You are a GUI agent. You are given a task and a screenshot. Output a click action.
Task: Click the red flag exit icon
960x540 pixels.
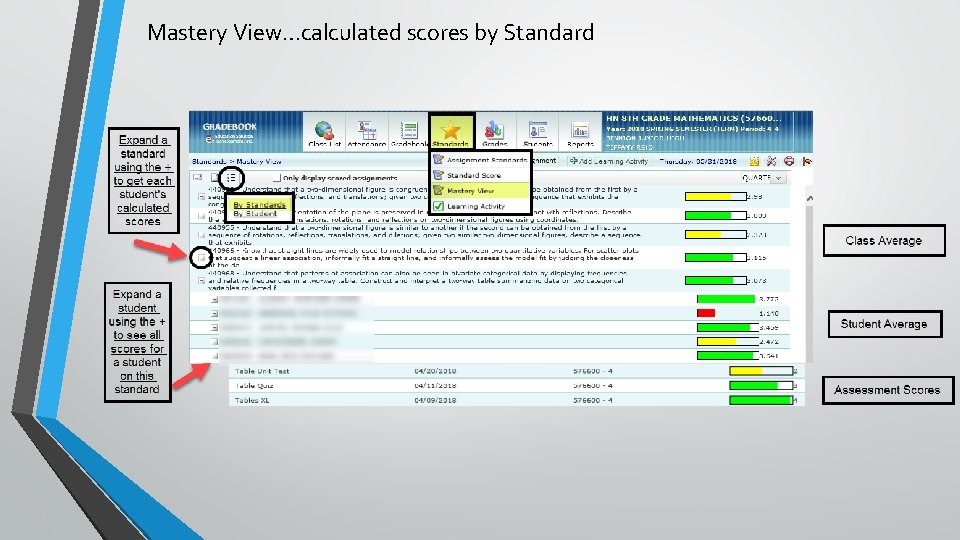(807, 162)
